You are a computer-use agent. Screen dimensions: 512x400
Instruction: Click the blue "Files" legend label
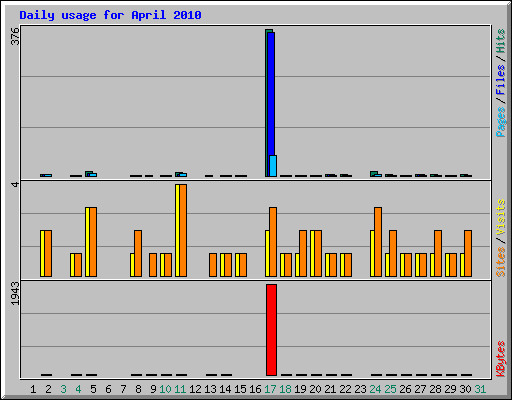[x=501, y=79]
